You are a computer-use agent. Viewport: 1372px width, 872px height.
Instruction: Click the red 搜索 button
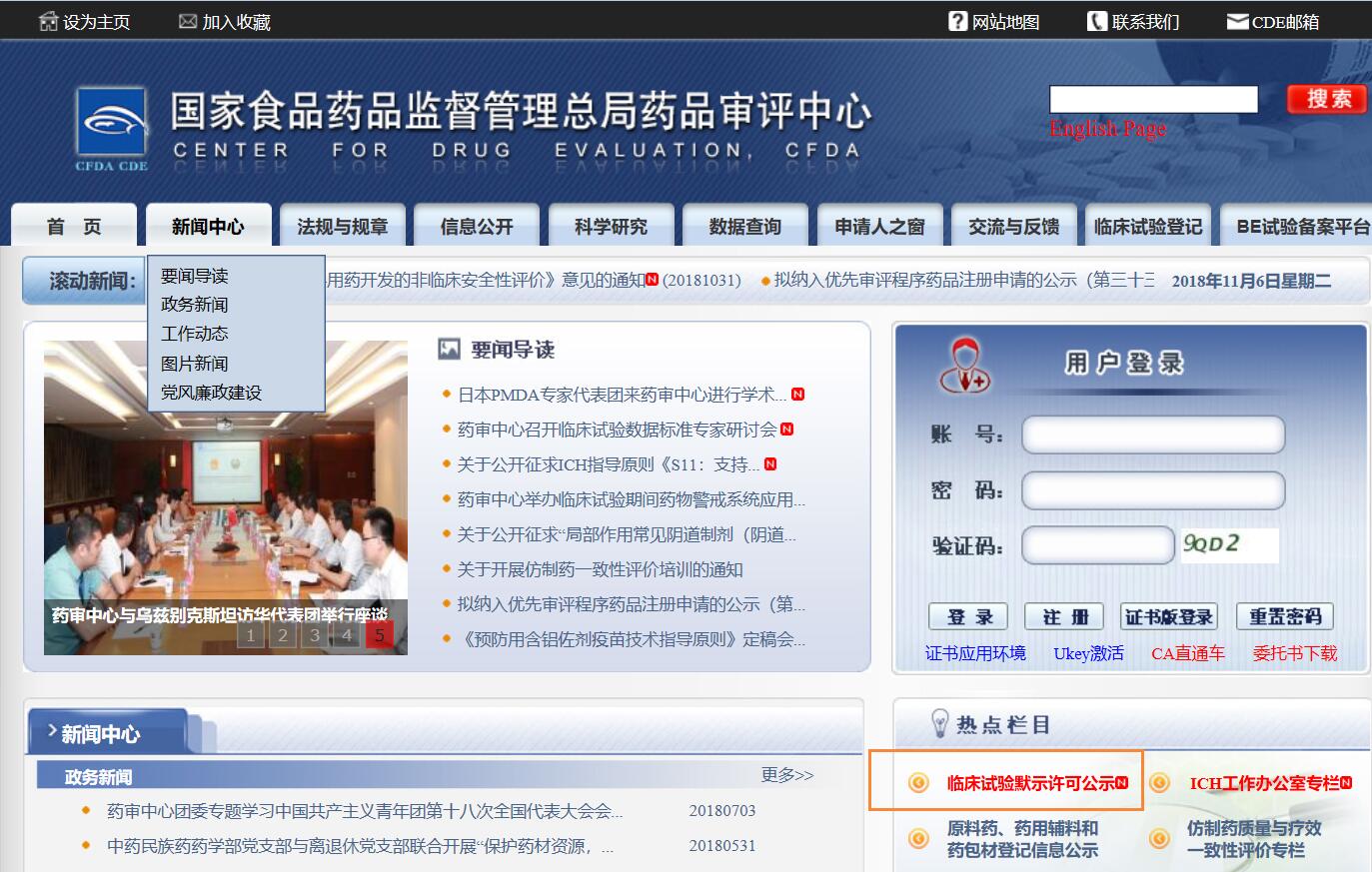[x=1328, y=99]
